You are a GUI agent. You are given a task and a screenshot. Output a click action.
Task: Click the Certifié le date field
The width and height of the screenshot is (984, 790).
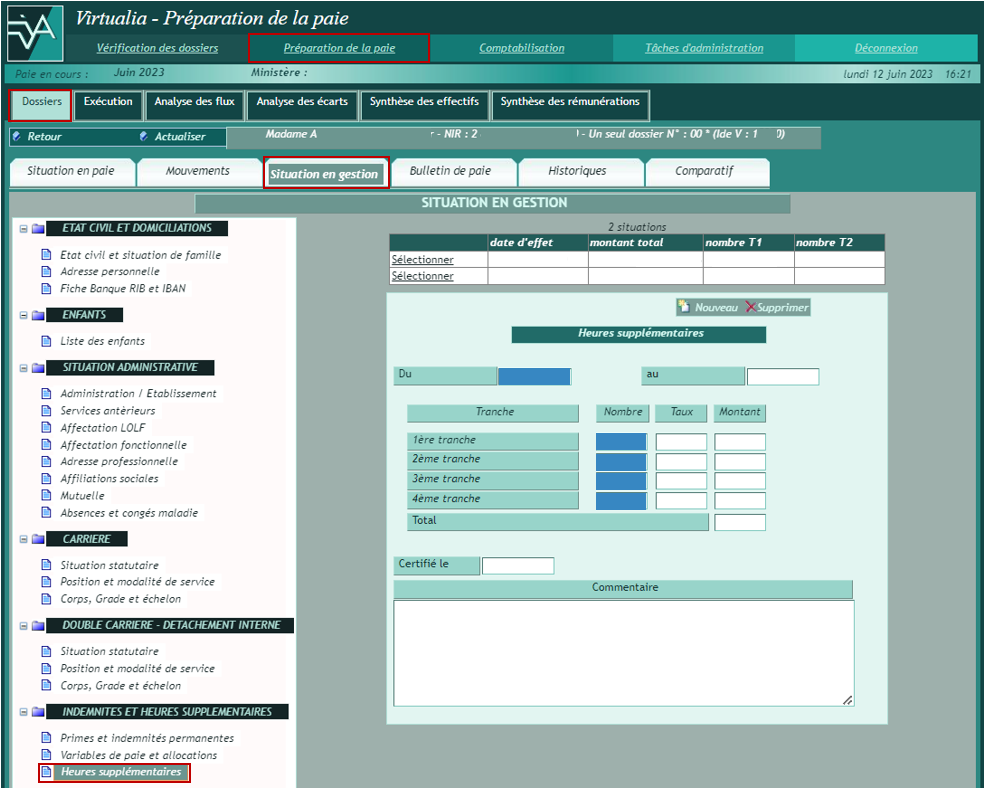pos(517,566)
